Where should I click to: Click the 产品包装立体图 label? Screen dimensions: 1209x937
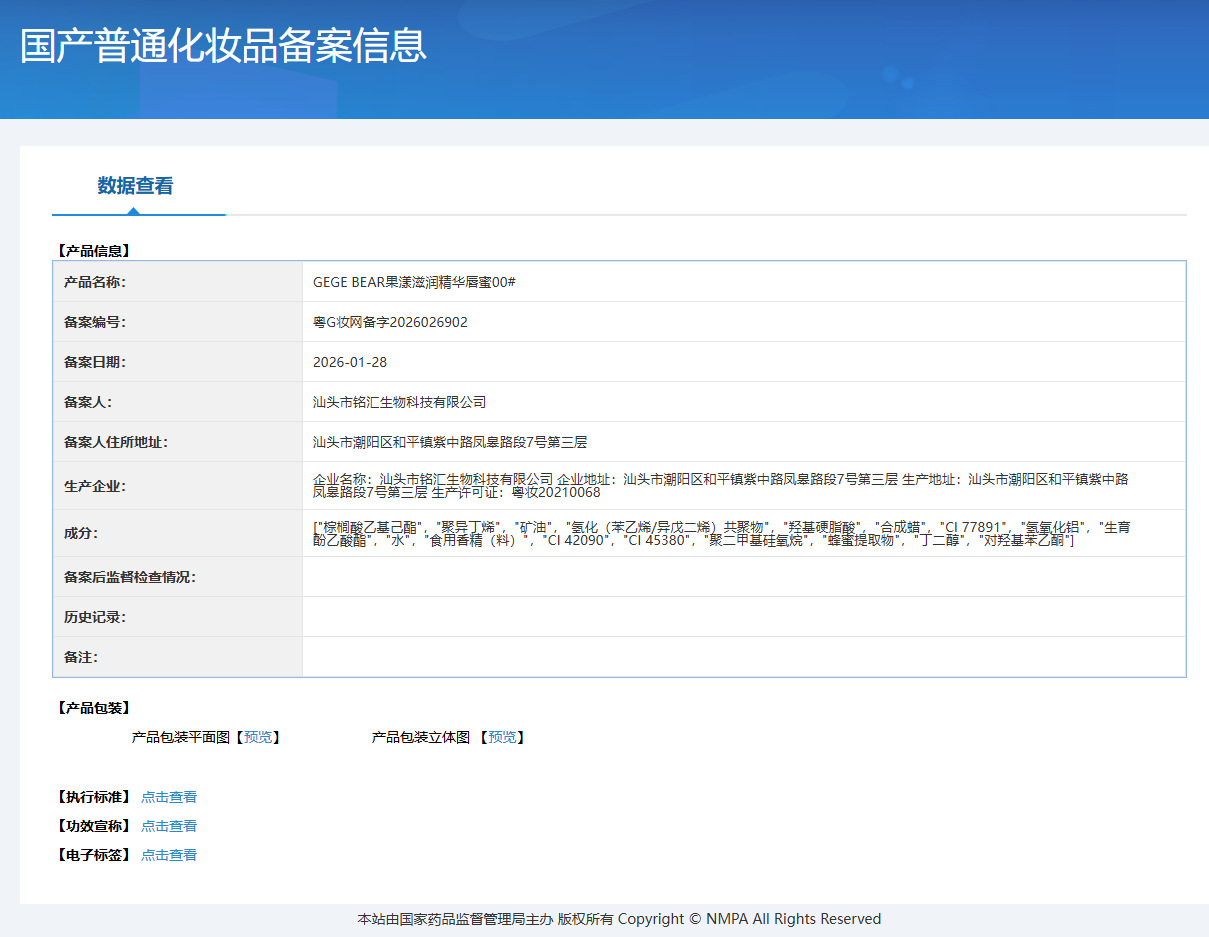(421, 737)
